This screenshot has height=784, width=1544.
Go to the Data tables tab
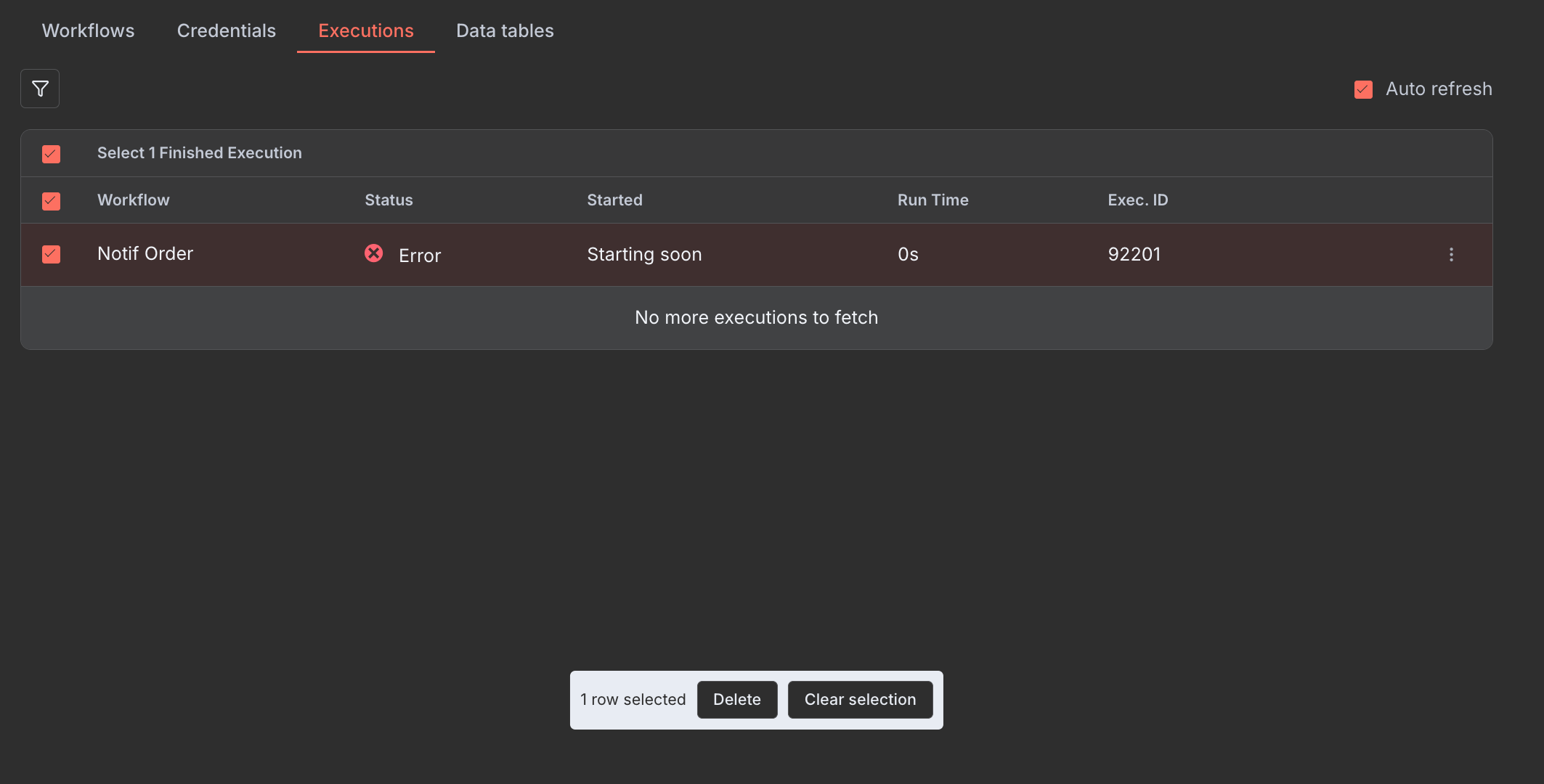(505, 30)
